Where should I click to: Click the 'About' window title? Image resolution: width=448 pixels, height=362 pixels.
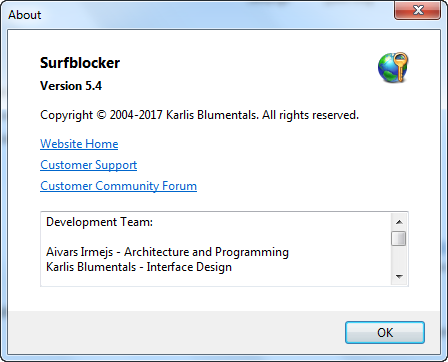[25, 15]
